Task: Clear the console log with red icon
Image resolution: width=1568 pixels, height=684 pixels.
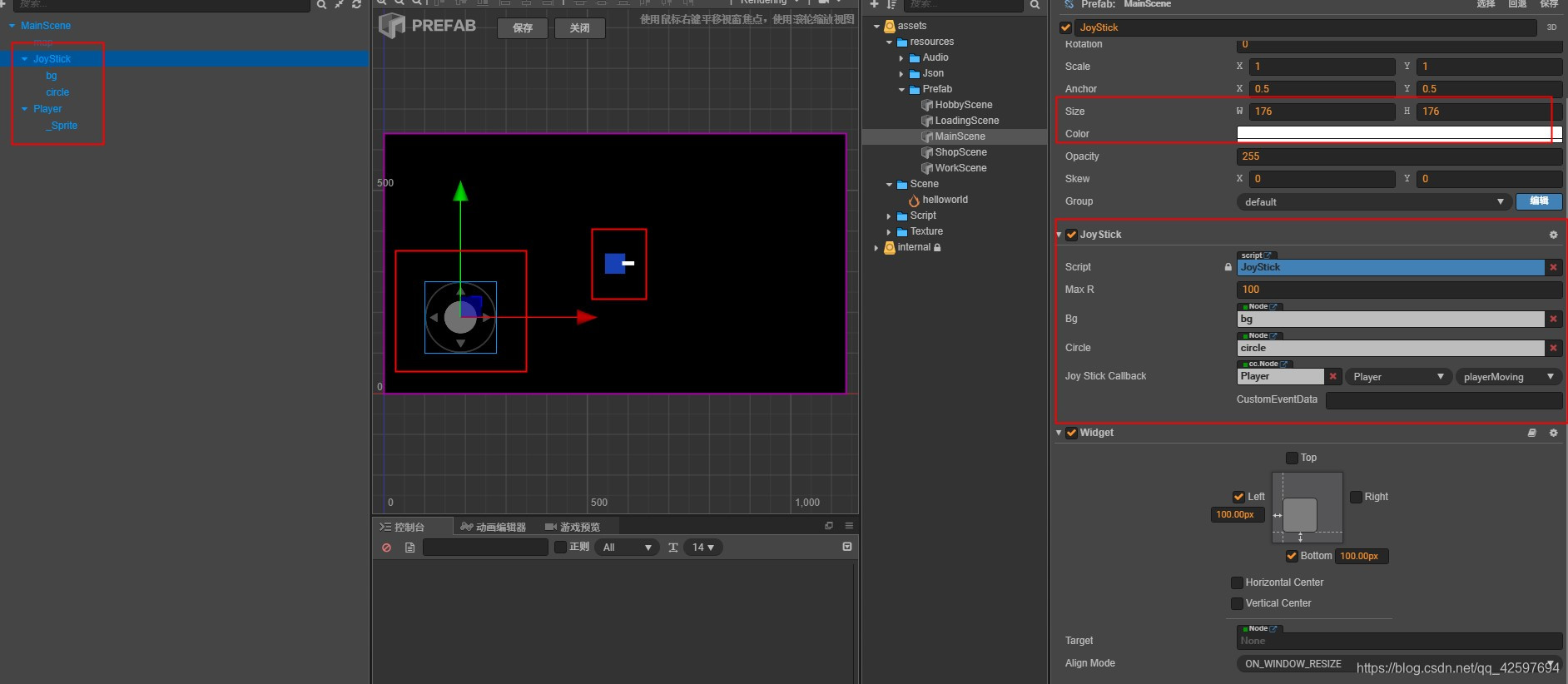Action: click(386, 548)
